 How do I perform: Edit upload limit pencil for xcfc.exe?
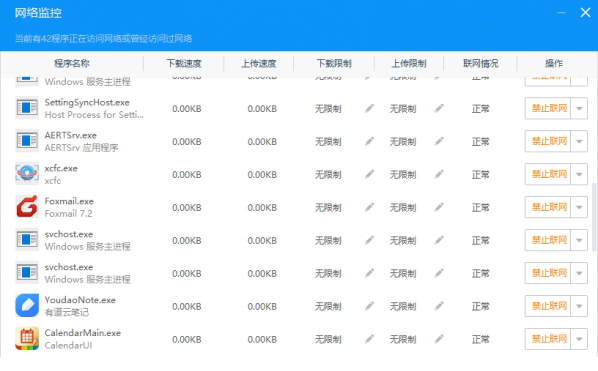tap(439, 175)
